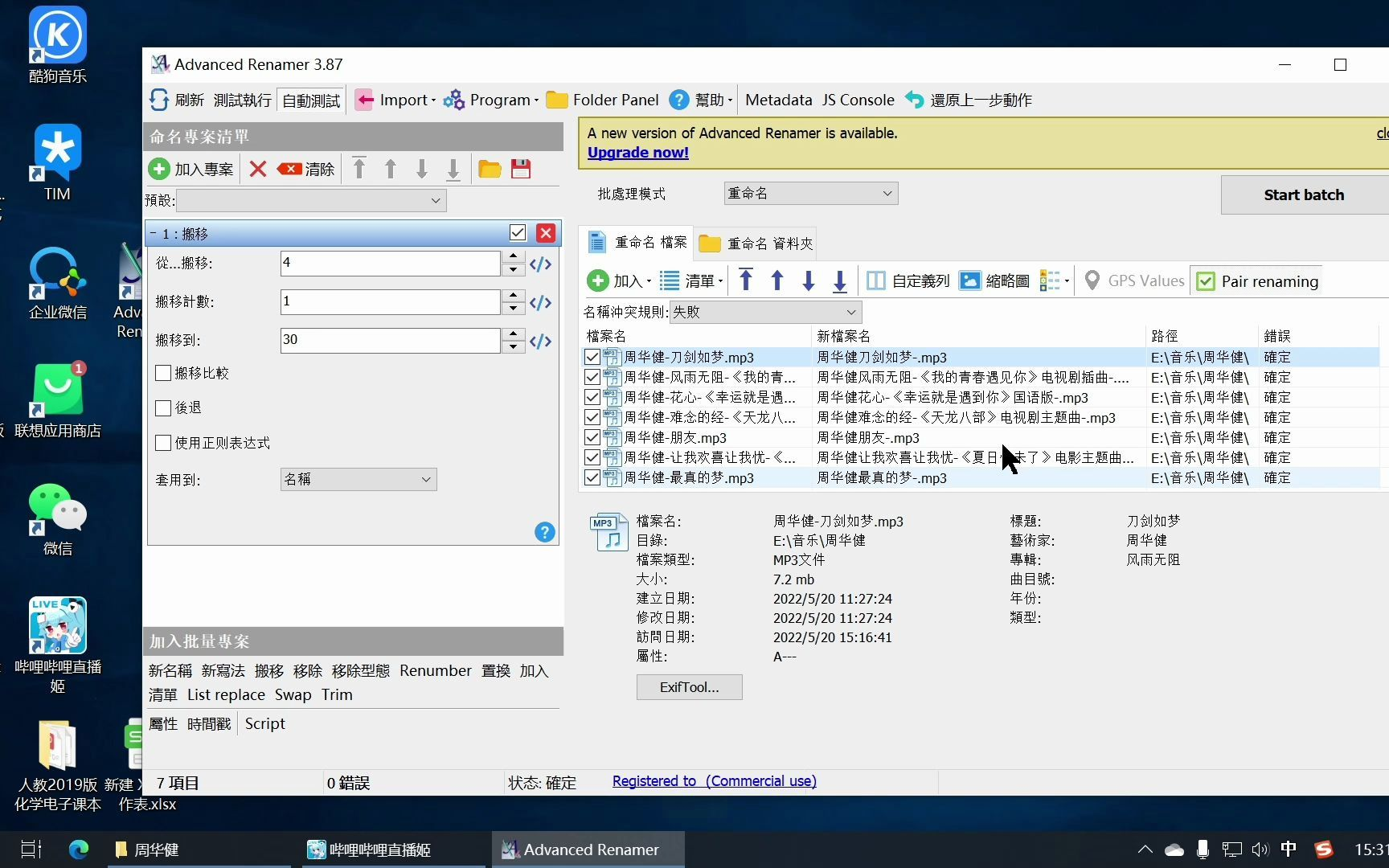Expand the batch mode 重命名 dropdown
Viewport: 1389px width, 868px height.
click(810, 194)
